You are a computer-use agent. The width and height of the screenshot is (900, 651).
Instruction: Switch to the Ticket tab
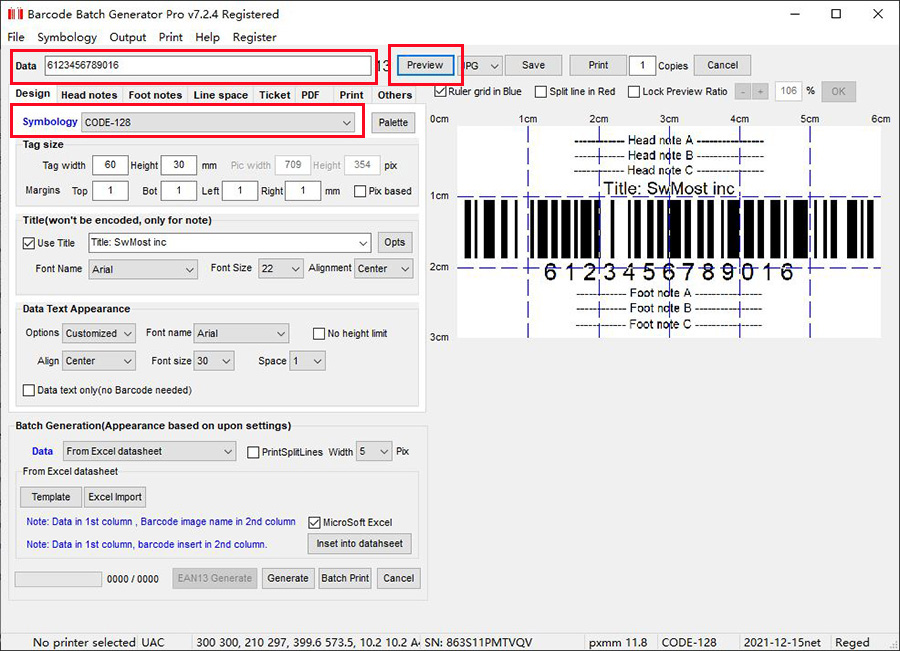pyautogui.click(x=274, y=95)
